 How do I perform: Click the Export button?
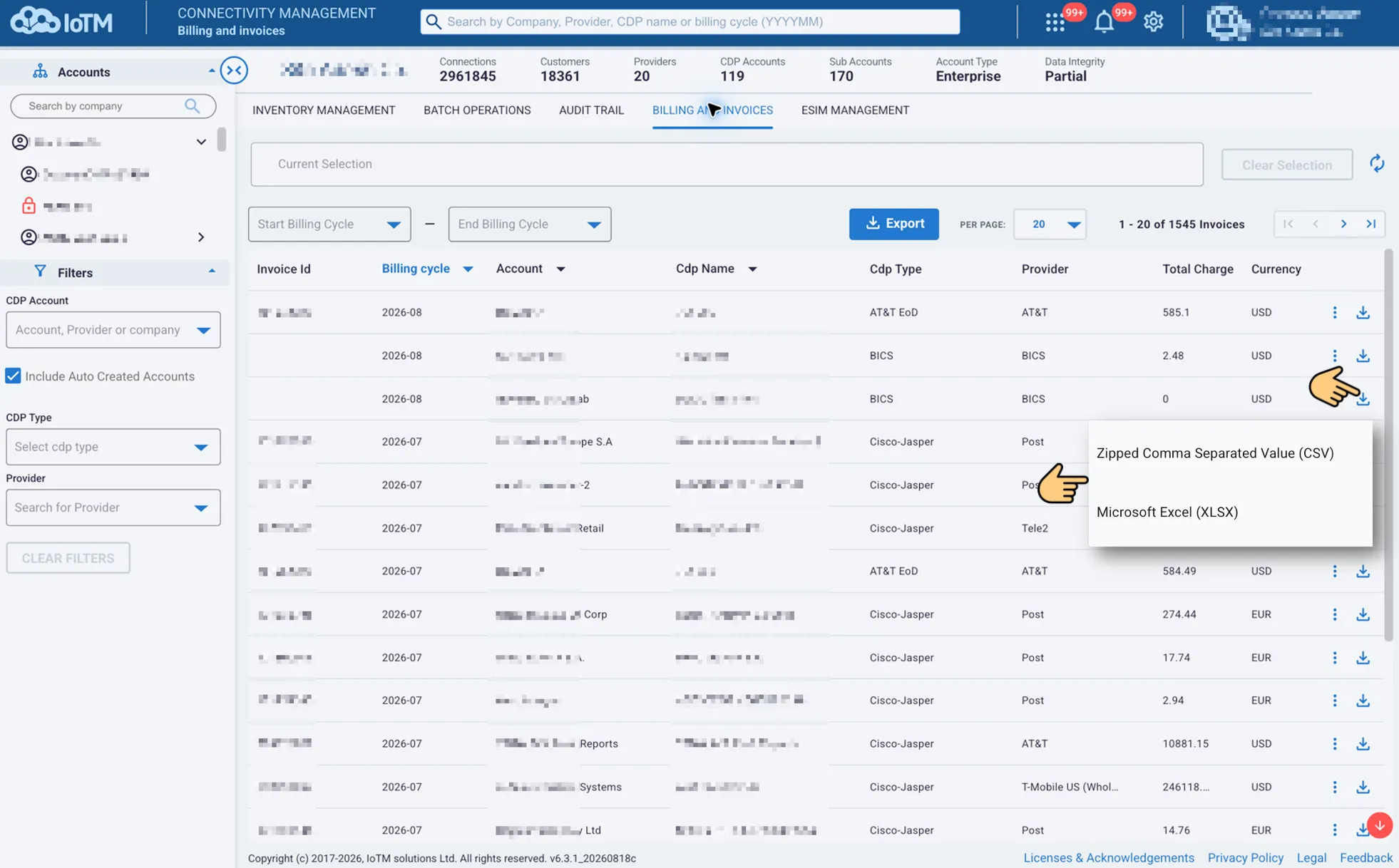pyautogui.click(x=893, y=224)
